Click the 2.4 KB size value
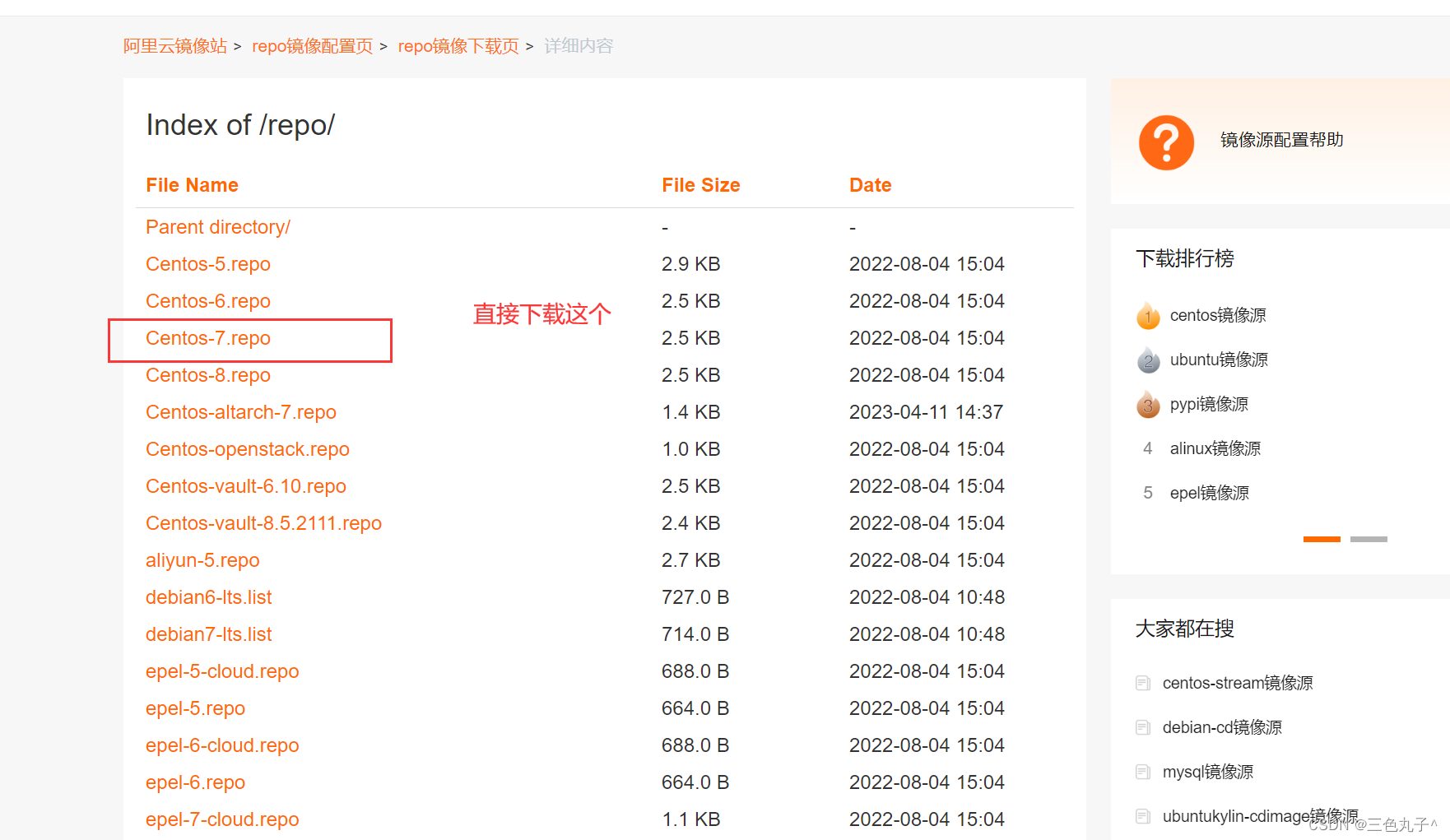The image size is (1450, 840). pyautogui.click(x=691, y=523)
